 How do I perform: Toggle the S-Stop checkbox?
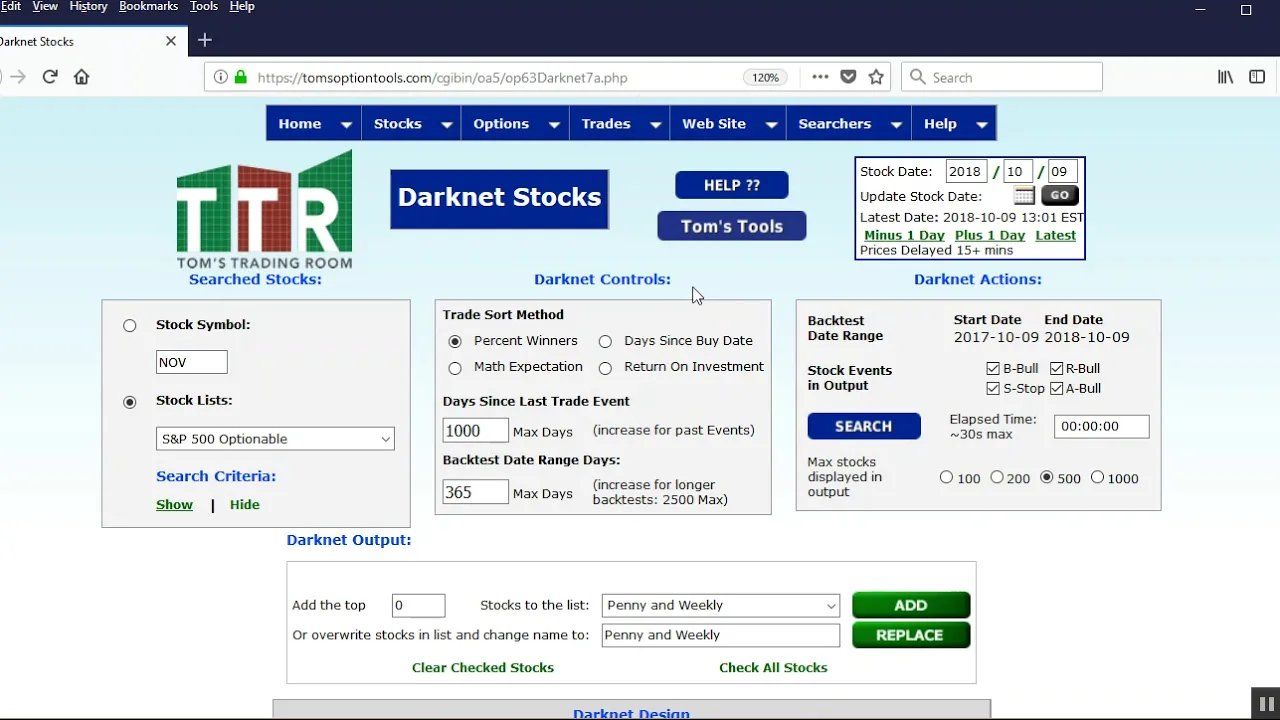[x=993, y=388]
